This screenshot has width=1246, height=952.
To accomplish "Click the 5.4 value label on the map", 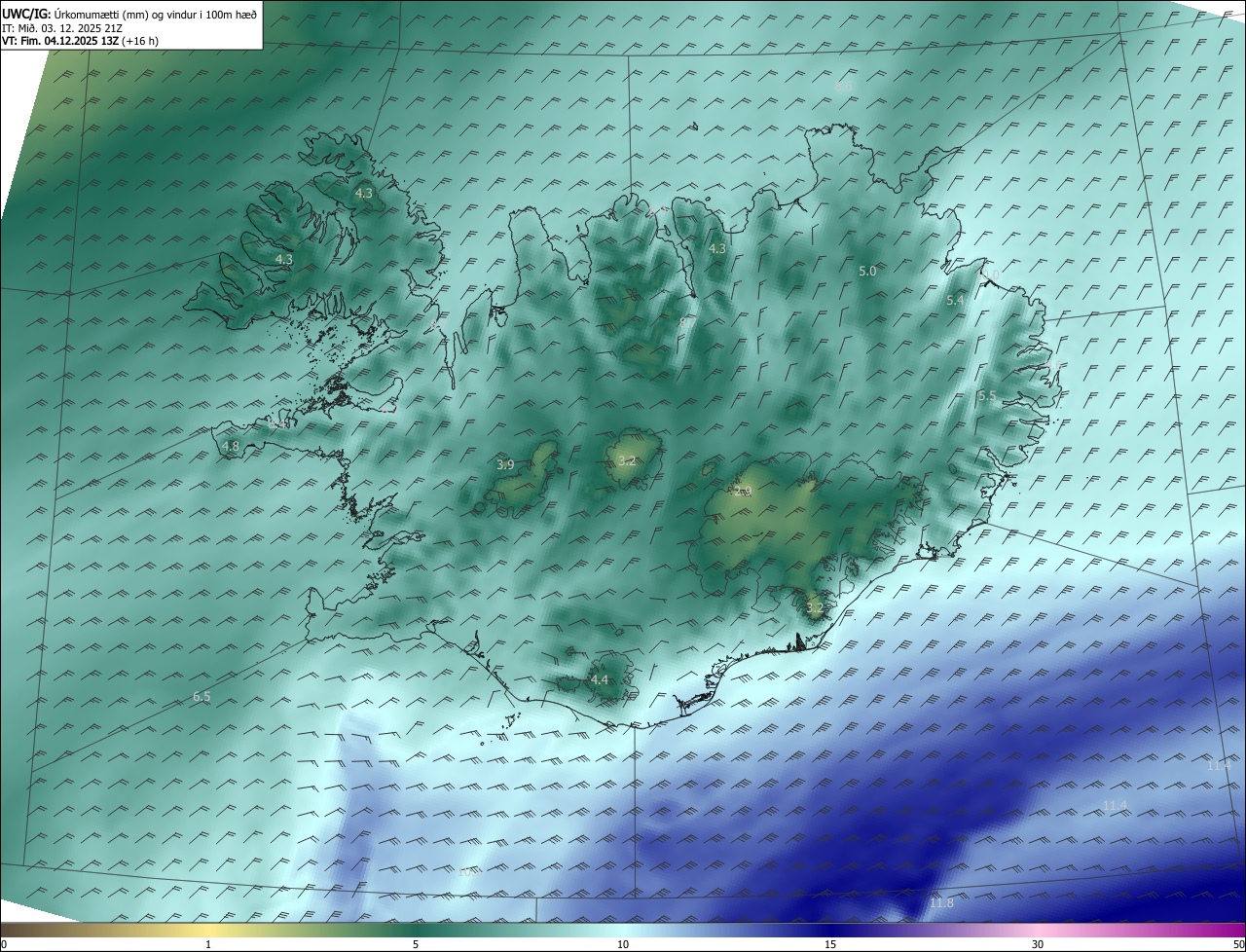I will tap(955, 301).
